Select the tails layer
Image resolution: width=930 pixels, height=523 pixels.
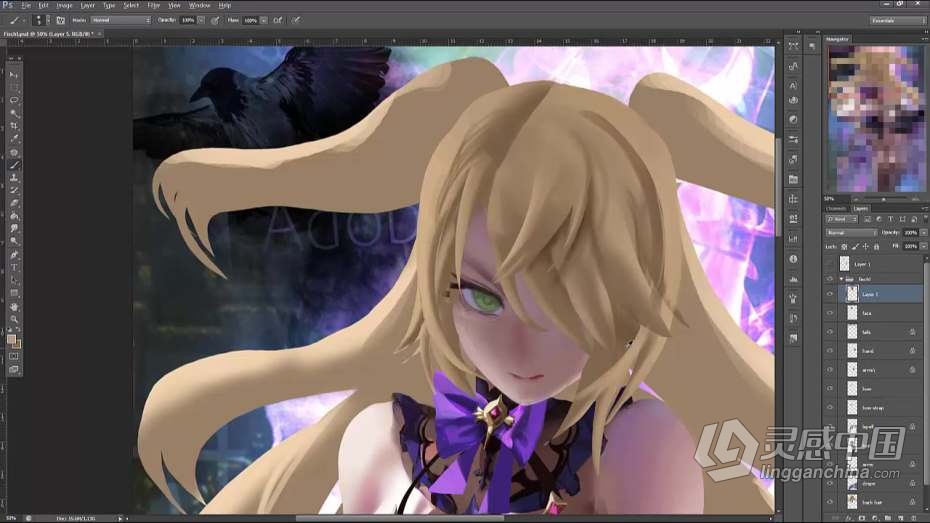coord(868,332)
